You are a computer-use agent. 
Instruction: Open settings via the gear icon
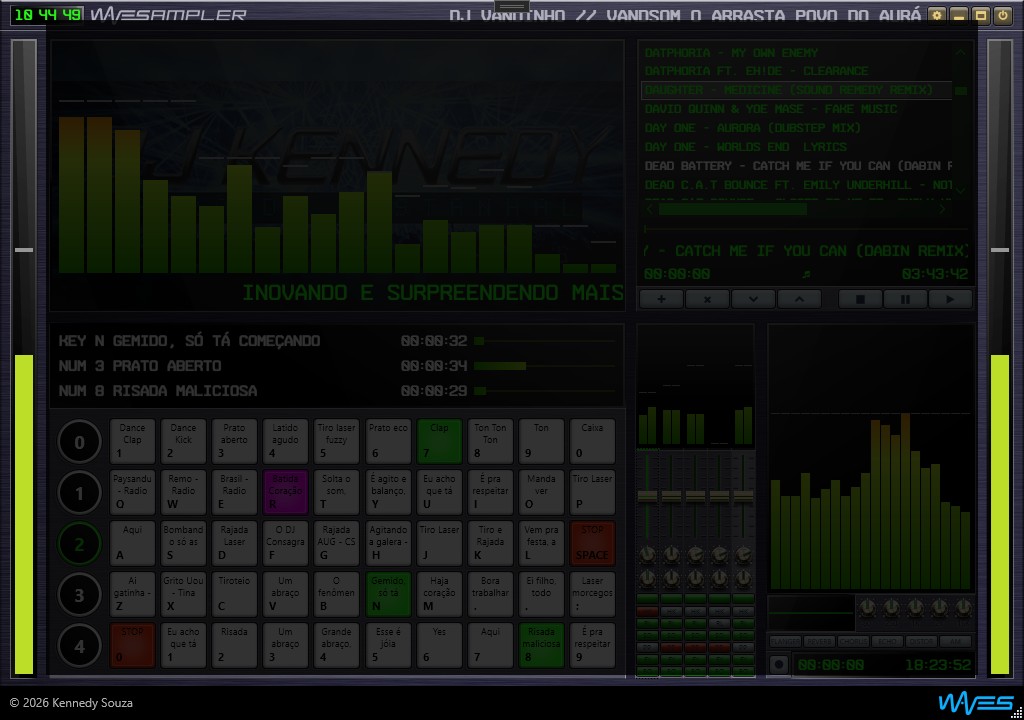[936, 15]
